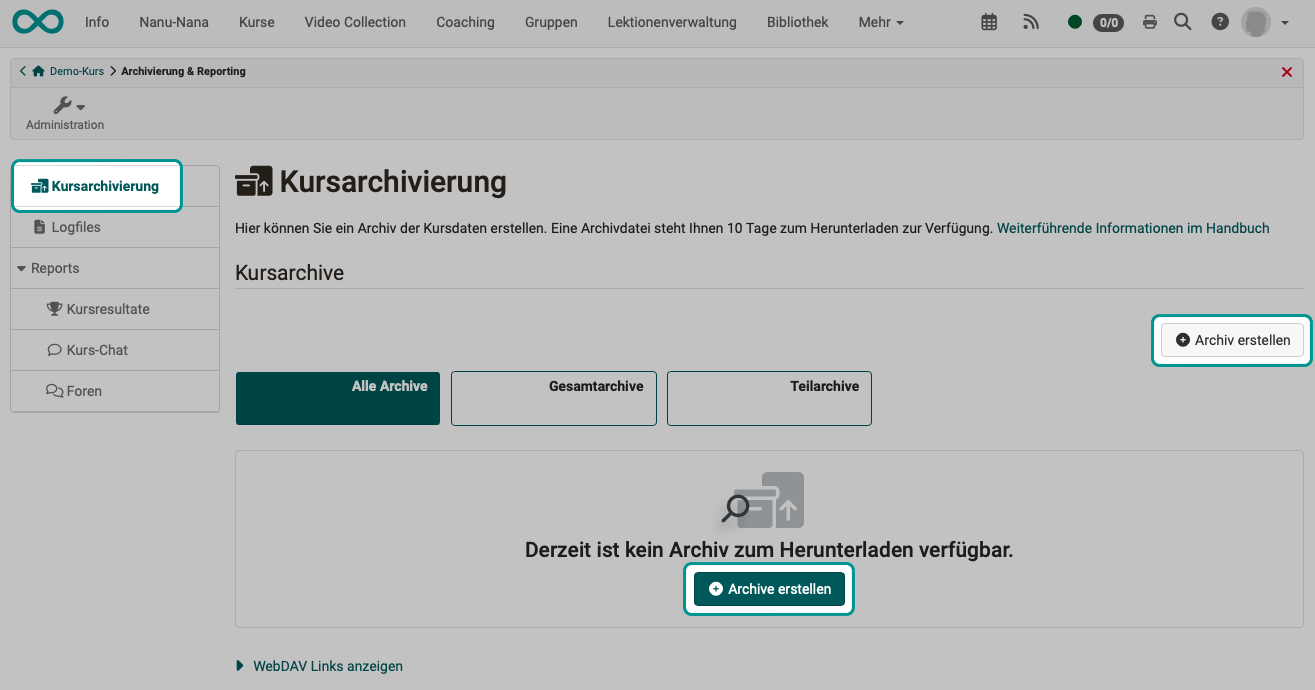Select the Alle Archive filter tab
Viewport: 1315px width, 690px height.
point(338,398)
